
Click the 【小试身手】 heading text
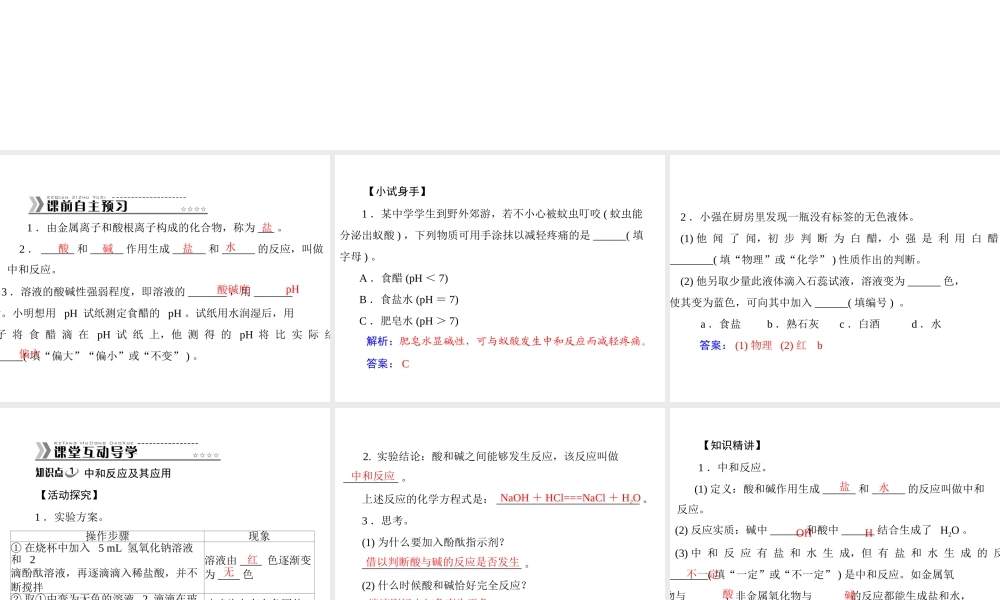397,191
